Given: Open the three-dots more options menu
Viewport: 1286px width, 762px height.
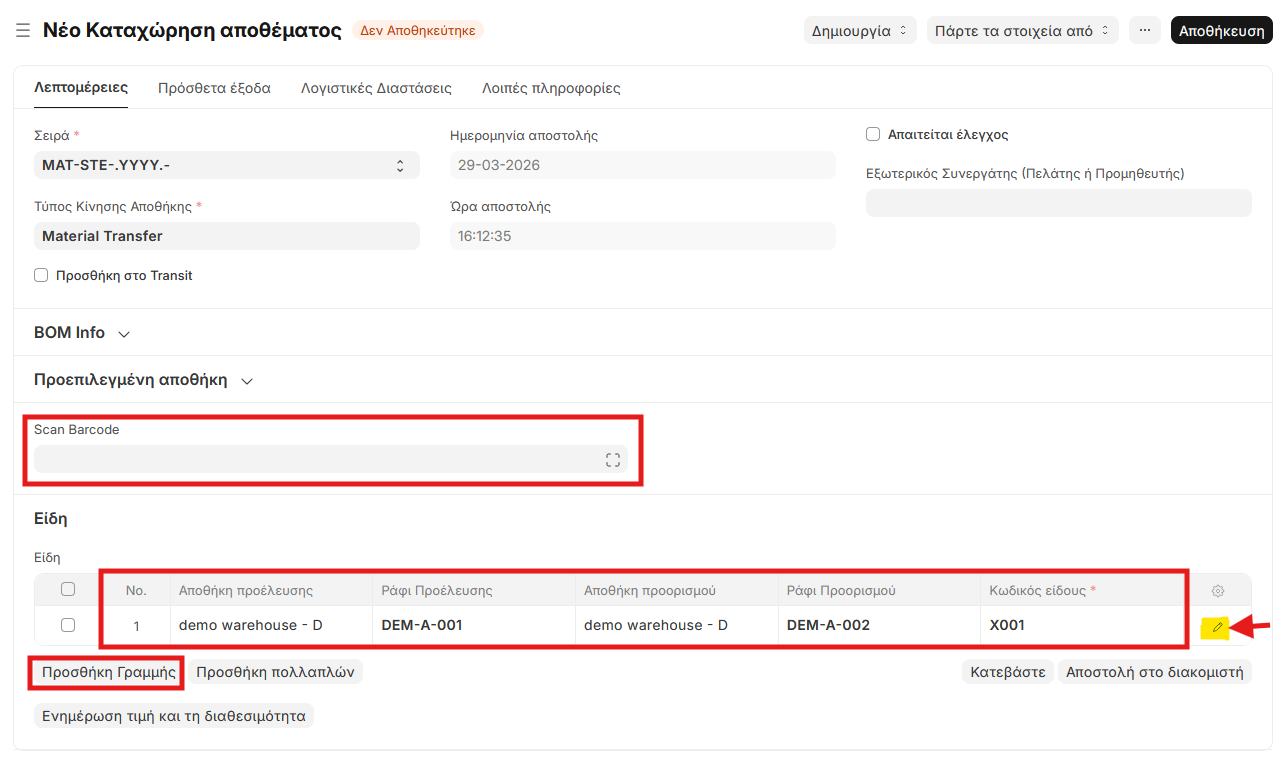Looking at the screenshot, I should (1145, 30).
